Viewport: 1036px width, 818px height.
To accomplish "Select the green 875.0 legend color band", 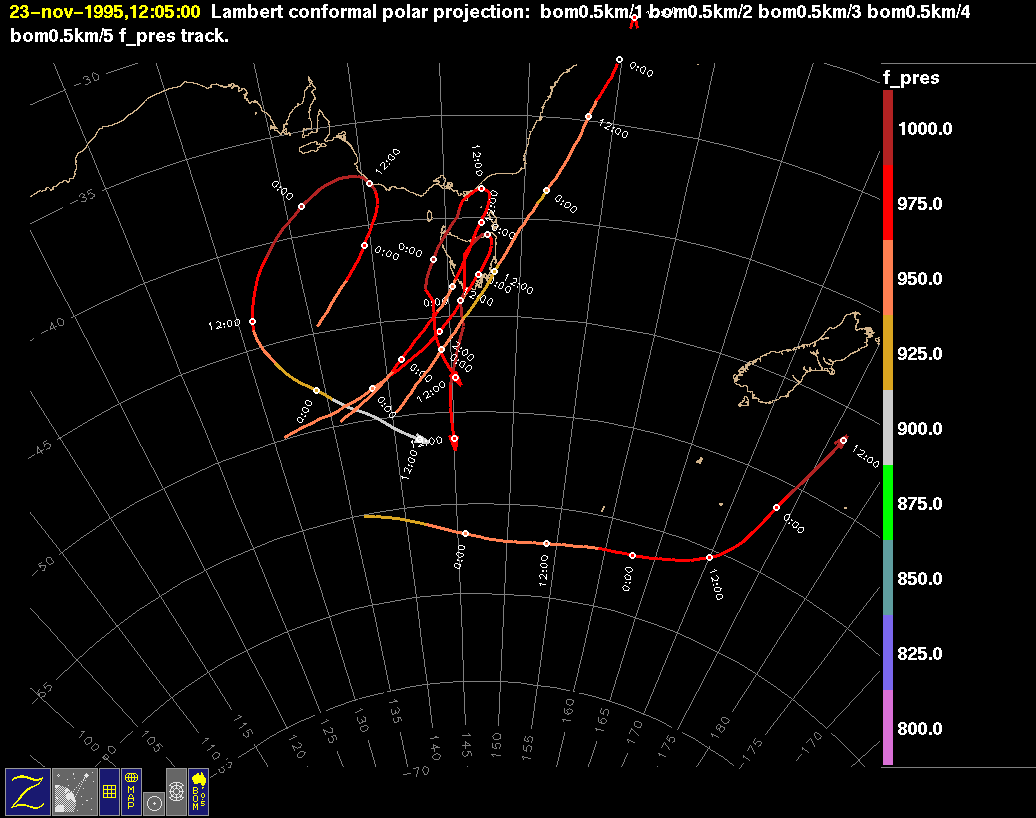I will pyautogui.click(x=888, y=503).
